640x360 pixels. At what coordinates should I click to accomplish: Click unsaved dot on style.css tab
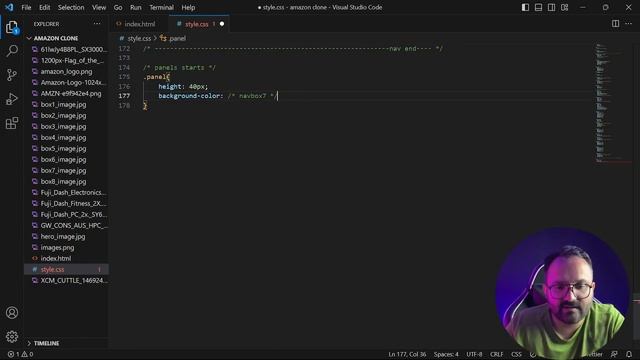click(x=222, y=24)
